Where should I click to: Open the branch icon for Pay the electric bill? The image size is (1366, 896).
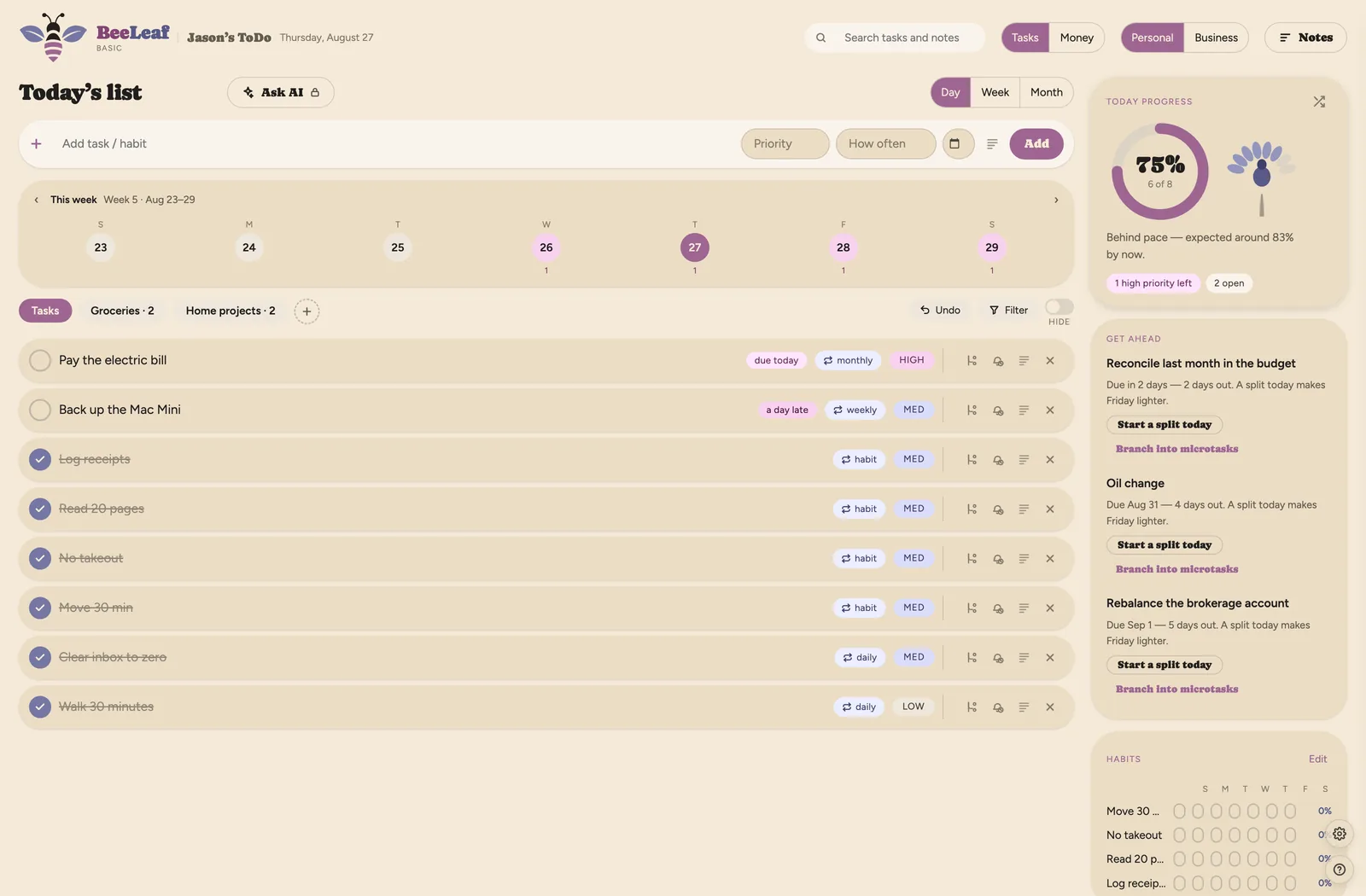click(x=972, y=361)
